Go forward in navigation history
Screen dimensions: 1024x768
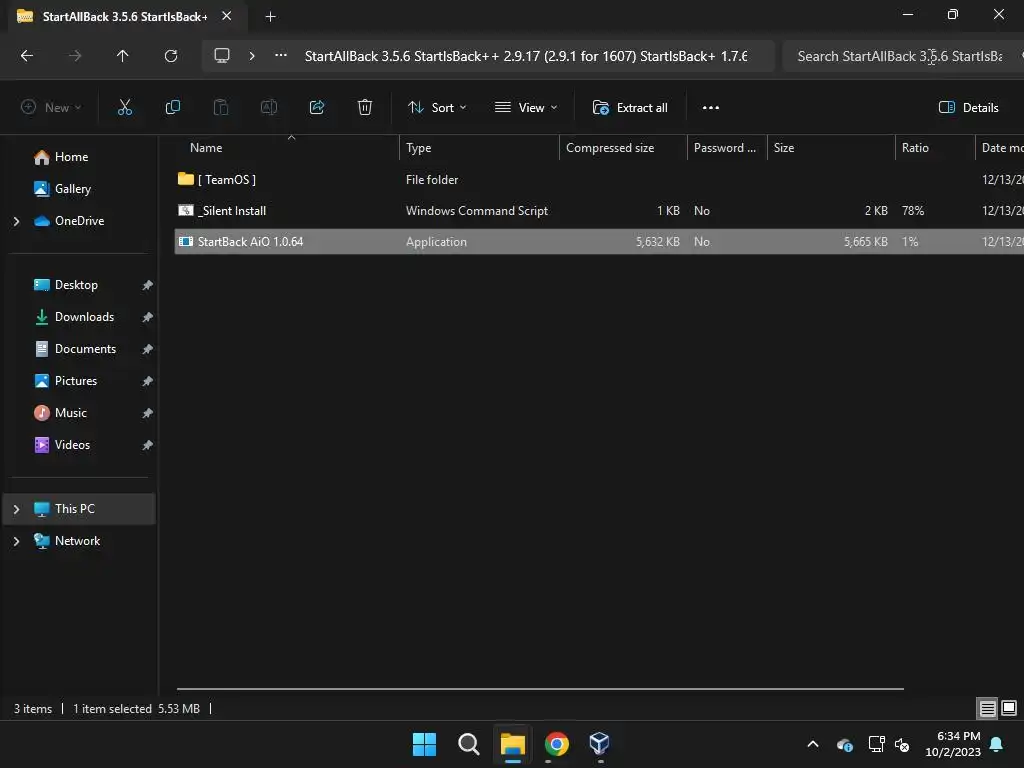tap(75, 56)
